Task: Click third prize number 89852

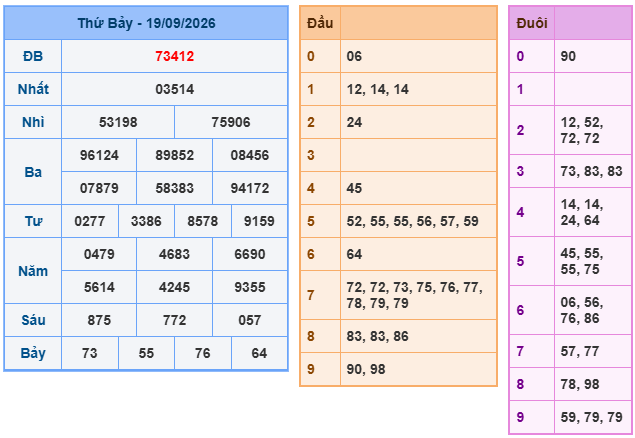Action: (x=175, y=155)
